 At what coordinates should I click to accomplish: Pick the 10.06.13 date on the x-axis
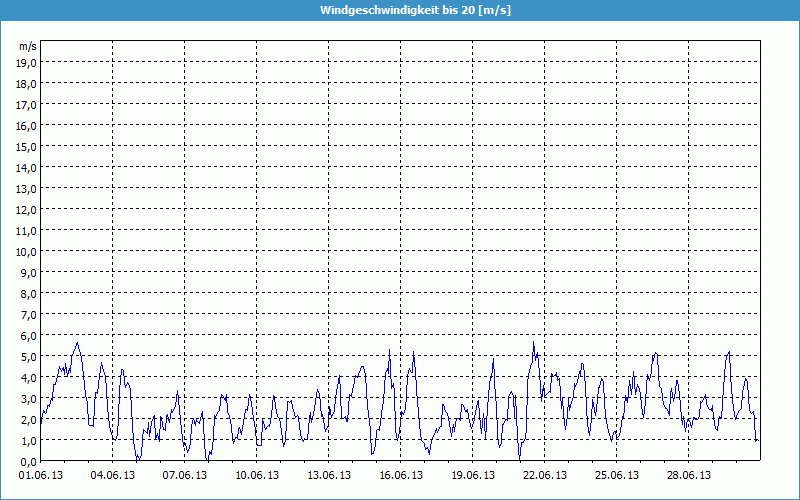click(x=257, y=476)
